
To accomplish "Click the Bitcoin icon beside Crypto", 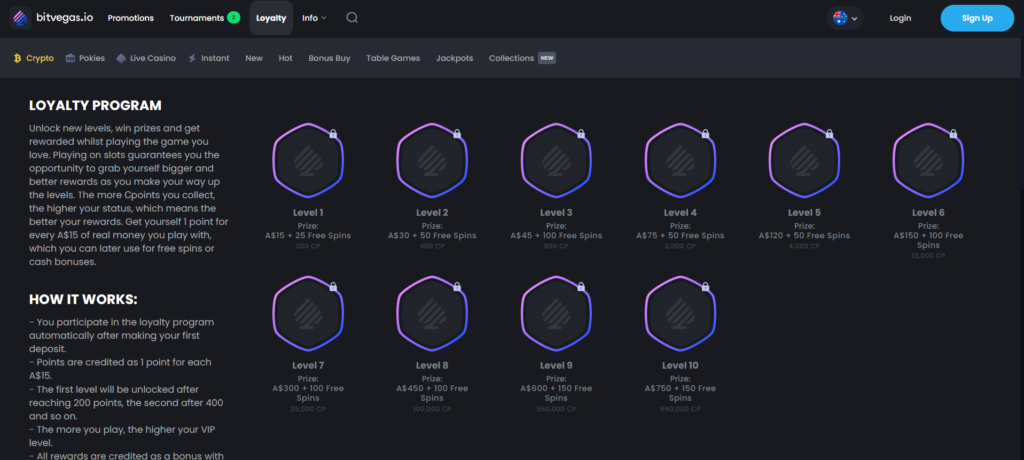I will [x=18, y=58].
